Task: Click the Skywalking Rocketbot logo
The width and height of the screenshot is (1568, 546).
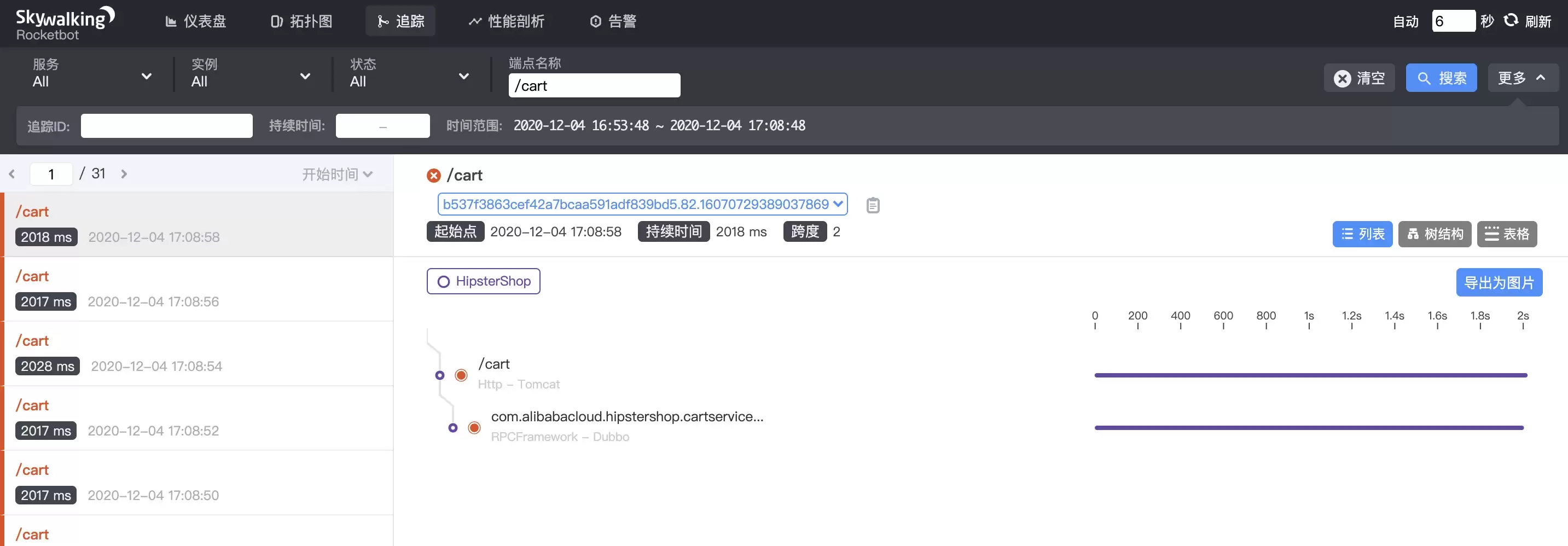Action: pyautogui.click(x=65, y=23)
